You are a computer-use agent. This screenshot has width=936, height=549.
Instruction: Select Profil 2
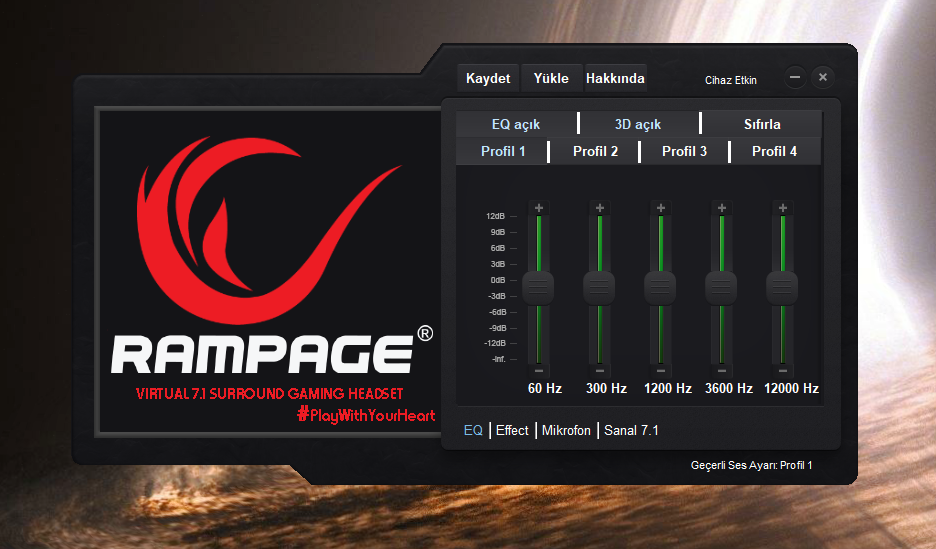[595, 151]
